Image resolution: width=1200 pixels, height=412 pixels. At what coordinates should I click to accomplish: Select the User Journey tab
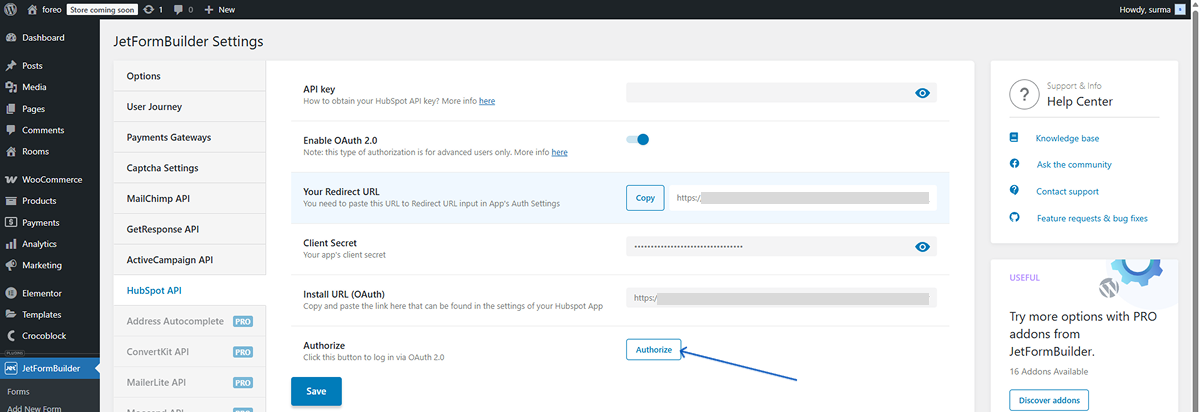(190, 107)
